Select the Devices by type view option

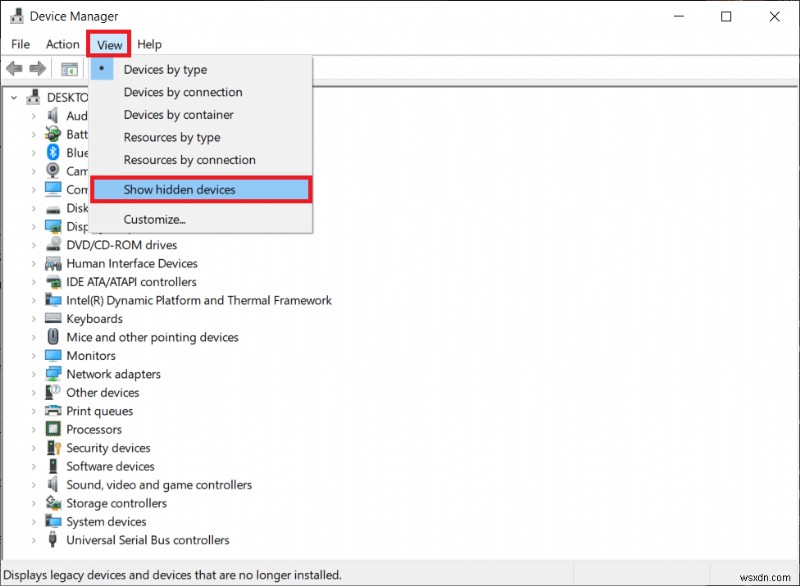[x=201, y=69]
